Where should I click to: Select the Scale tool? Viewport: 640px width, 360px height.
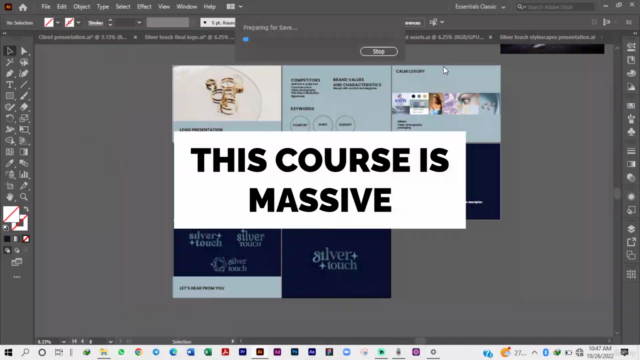24,118
